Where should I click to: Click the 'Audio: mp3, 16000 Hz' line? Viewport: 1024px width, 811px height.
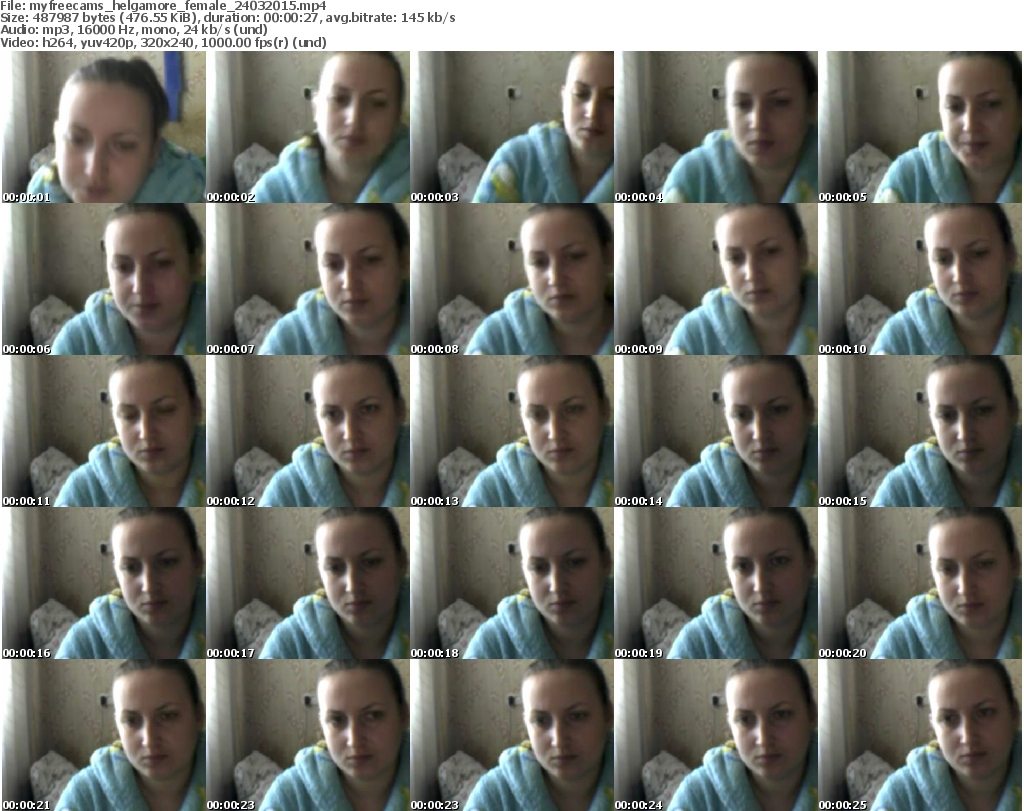point(134,29)
